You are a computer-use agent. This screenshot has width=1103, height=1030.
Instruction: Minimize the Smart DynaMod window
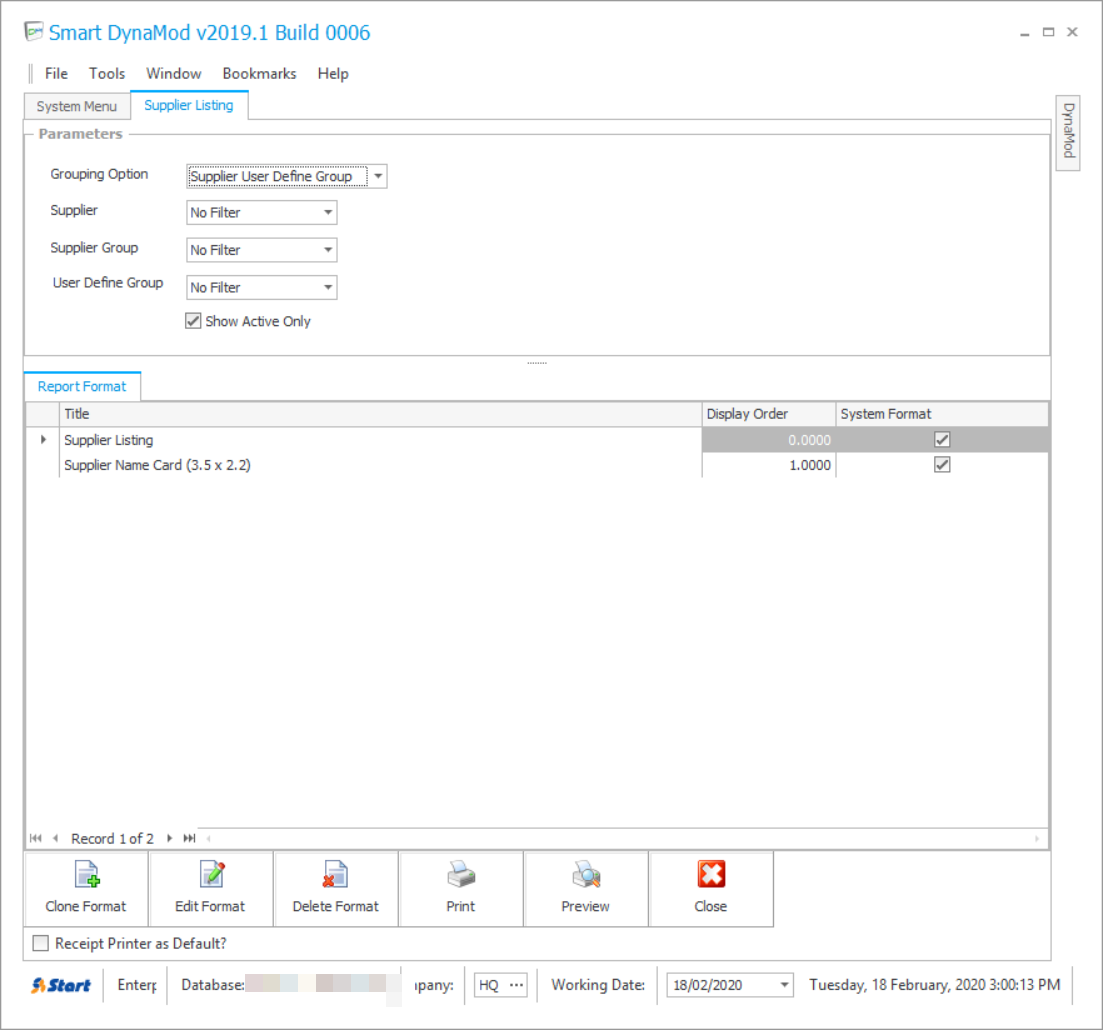(1025, 32)
